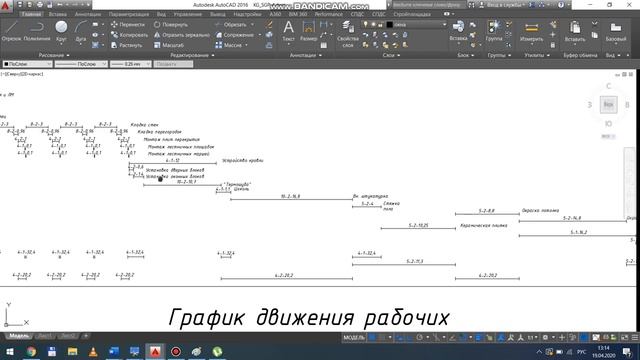The height and width of the screenshot is (360, 640).
Task: Add a new layout with plus tab
Action: 86,336
